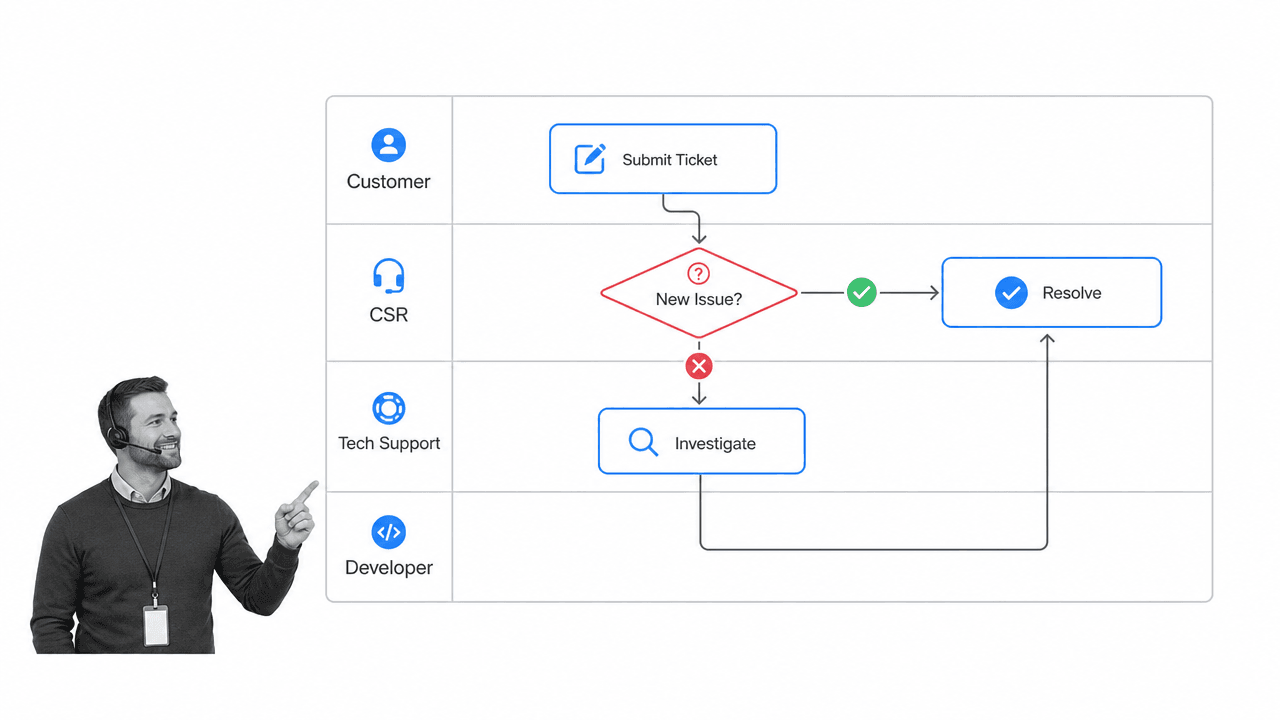This screenshot has width=1280, height=720.
Task: Click the pencil edit icon in Submit Ticket
Action: click(590, 158)
